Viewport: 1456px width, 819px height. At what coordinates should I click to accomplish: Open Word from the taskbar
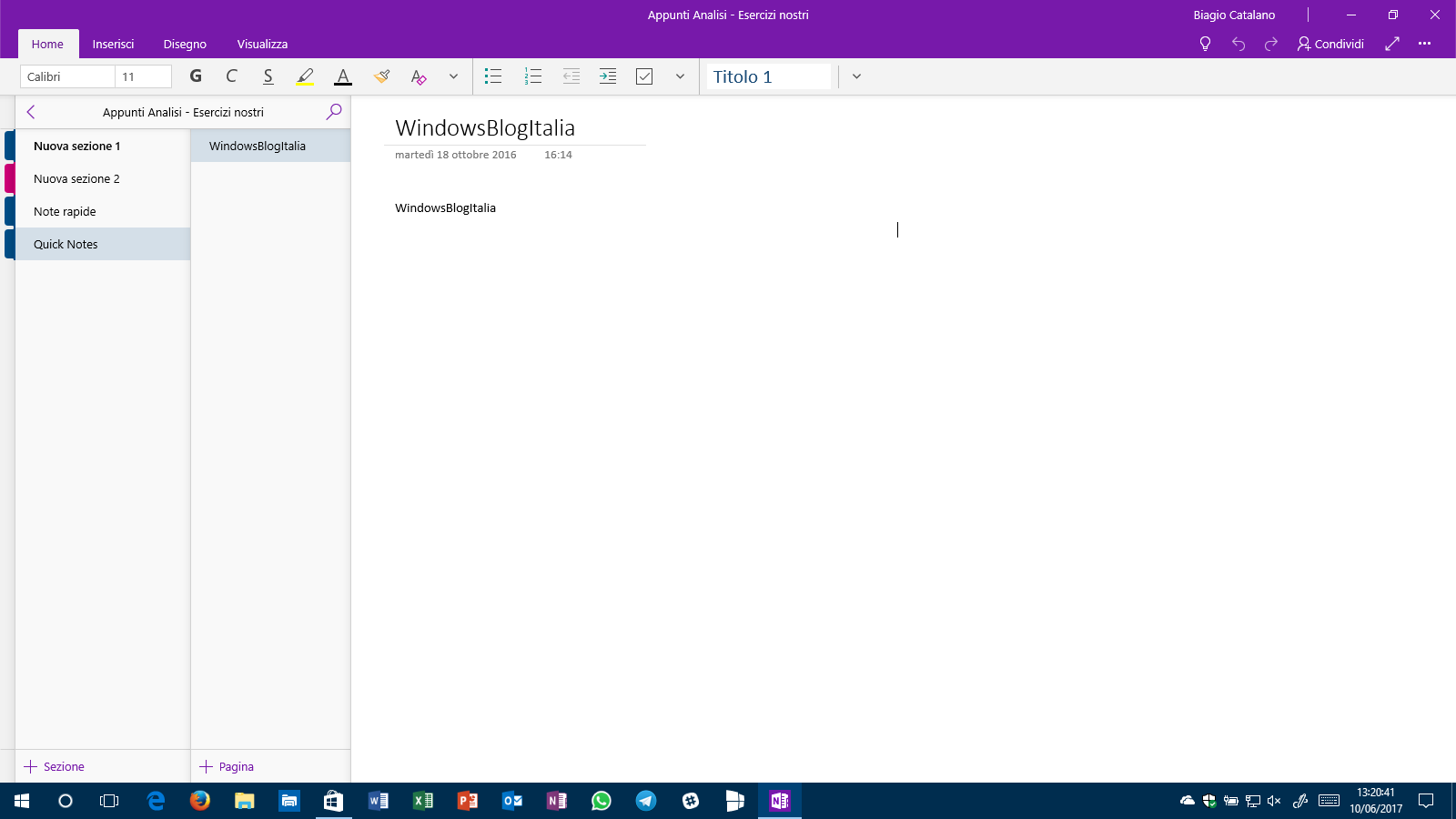point(379,801)
